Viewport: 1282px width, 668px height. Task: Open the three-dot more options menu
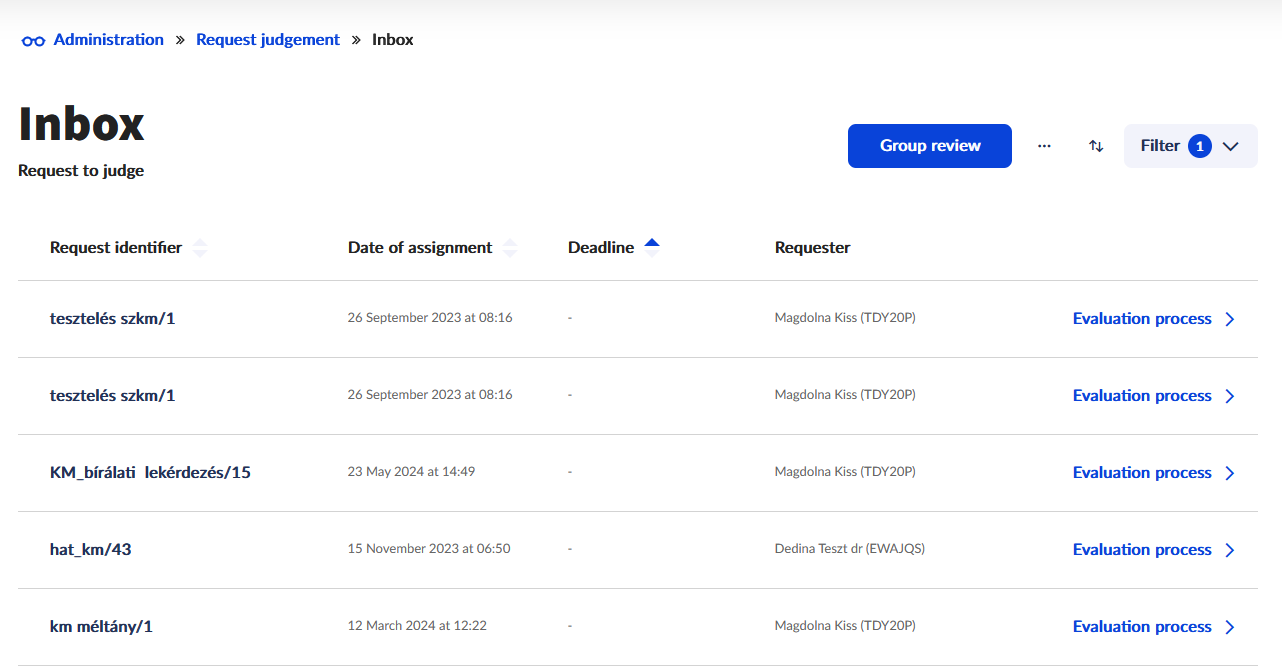1044,146
